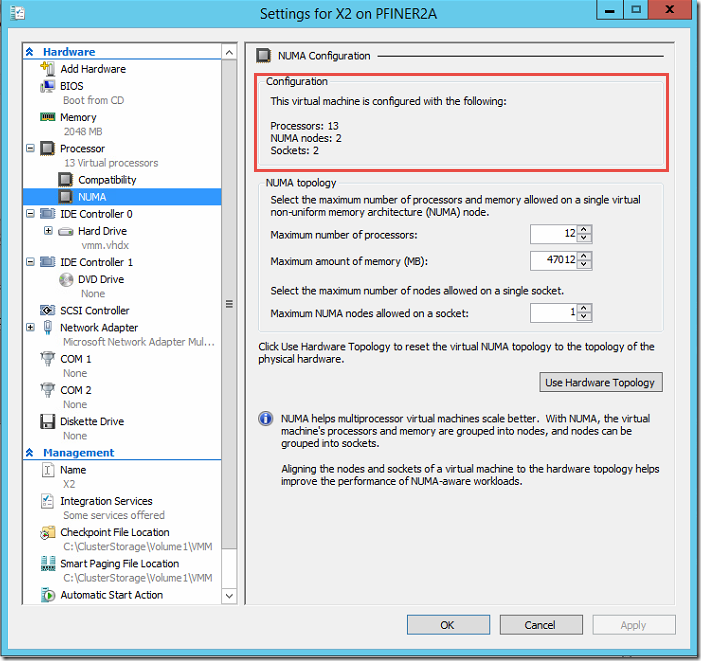Click the hardware list scroll down arrow
Image resolution: width=701 pixels, height=661 pixels.
click(229, 596)
